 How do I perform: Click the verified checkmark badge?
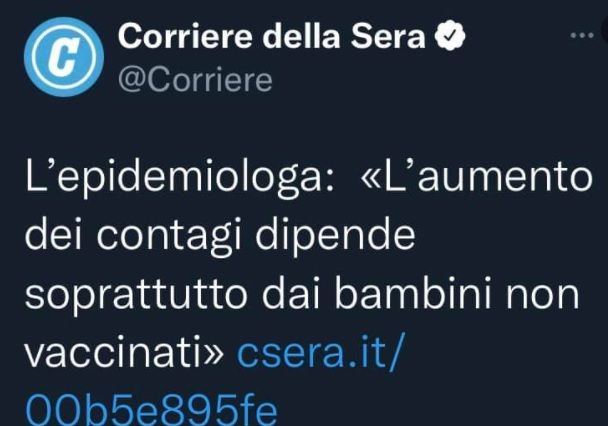coord(449,36)
